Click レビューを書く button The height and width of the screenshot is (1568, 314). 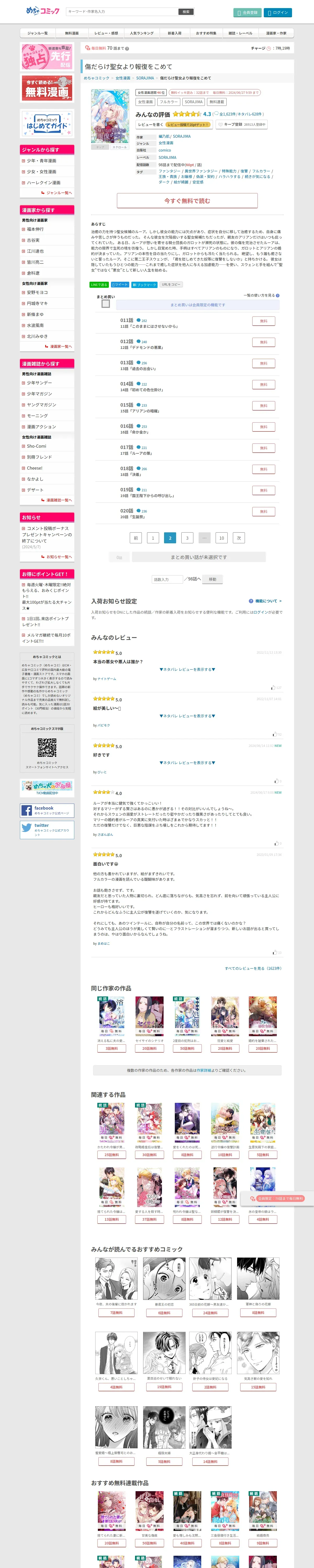174,124
